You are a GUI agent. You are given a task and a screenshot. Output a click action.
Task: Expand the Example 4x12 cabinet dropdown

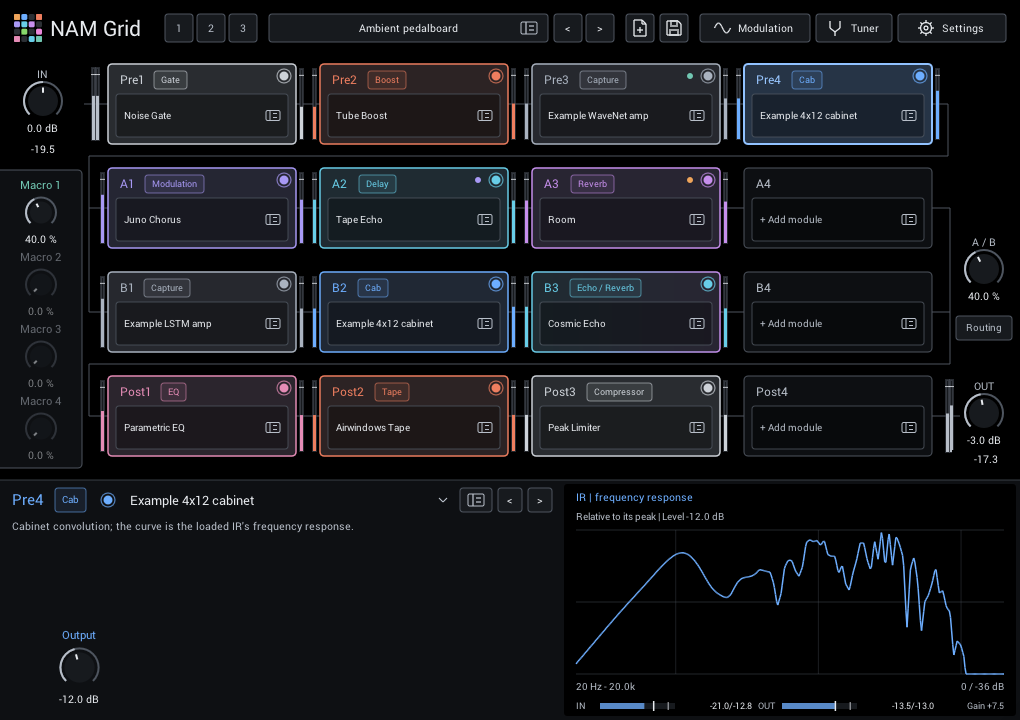443,500
